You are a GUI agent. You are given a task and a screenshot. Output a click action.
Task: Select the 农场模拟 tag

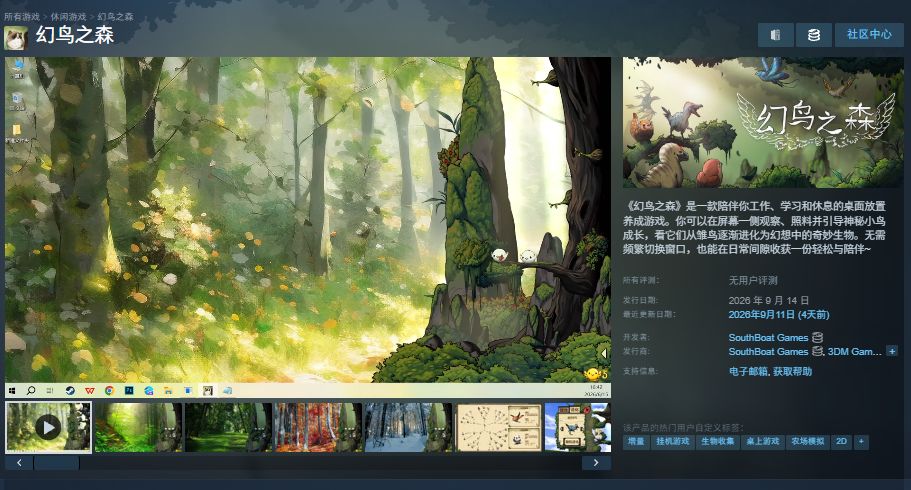808,442
